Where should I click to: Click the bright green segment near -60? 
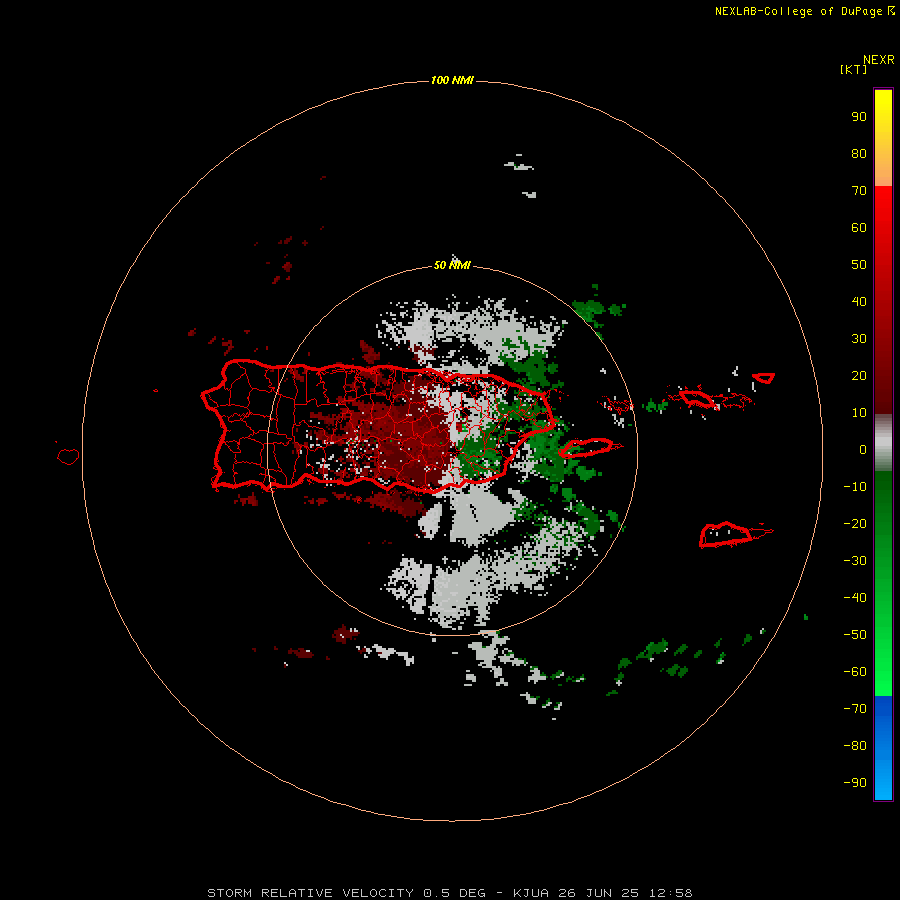[883, 677]
